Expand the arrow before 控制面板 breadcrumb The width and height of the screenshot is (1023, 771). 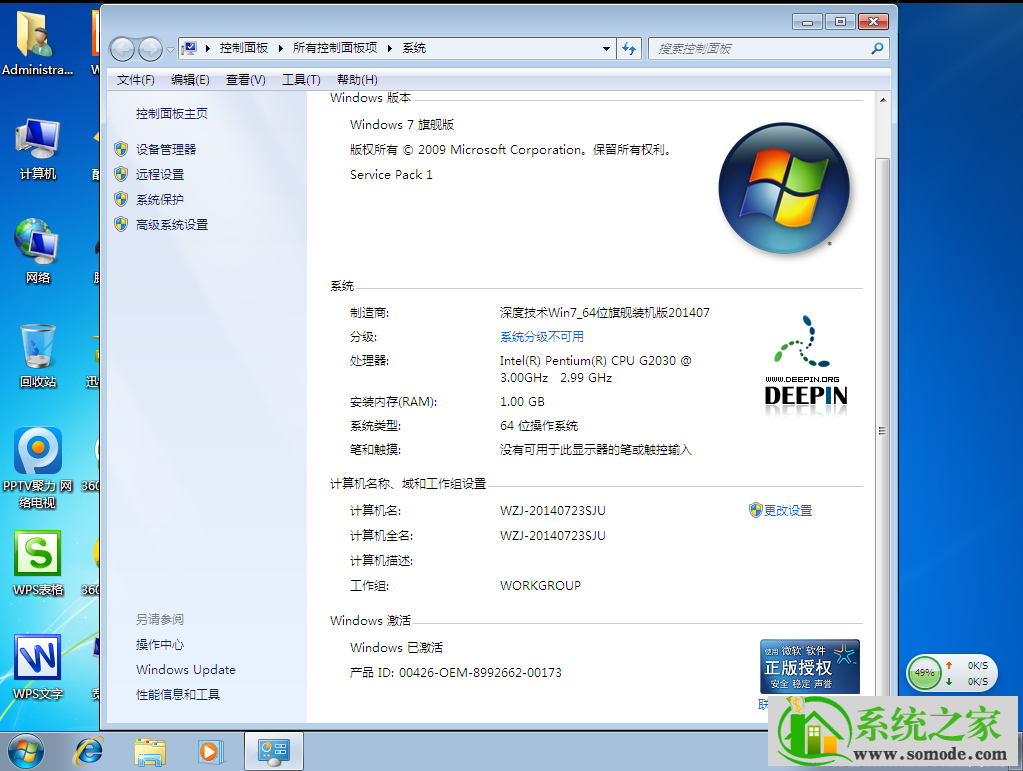pyautogui.click(x=207, y=48)
